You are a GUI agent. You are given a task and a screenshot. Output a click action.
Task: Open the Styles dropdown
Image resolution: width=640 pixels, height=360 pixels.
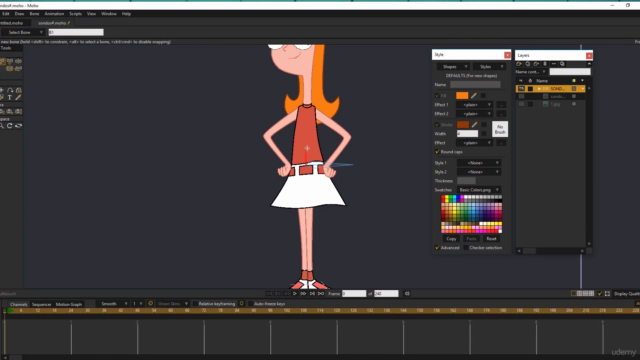click(x=489, y=67)
